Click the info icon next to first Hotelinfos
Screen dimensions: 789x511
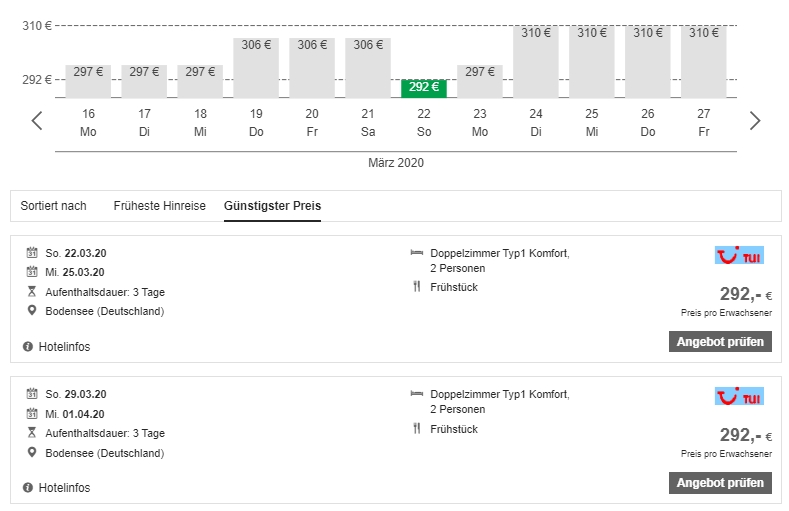tap(28, 347)
